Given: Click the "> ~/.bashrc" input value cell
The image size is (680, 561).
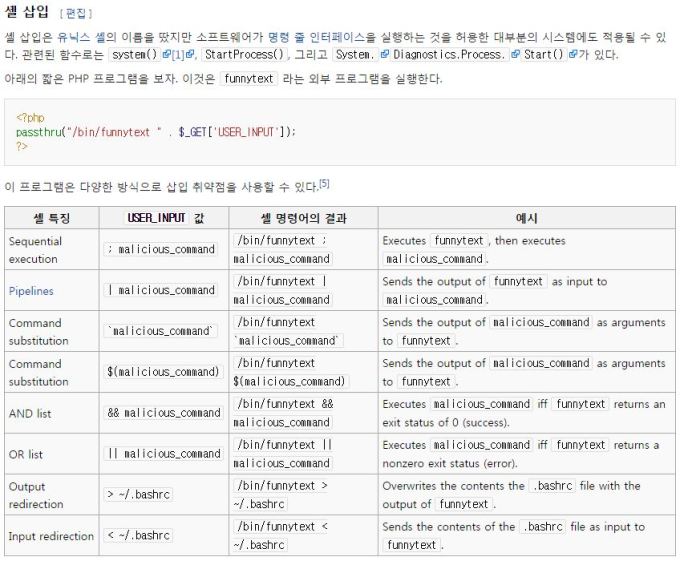Looking at the screenshot, I should coord(140,495).
